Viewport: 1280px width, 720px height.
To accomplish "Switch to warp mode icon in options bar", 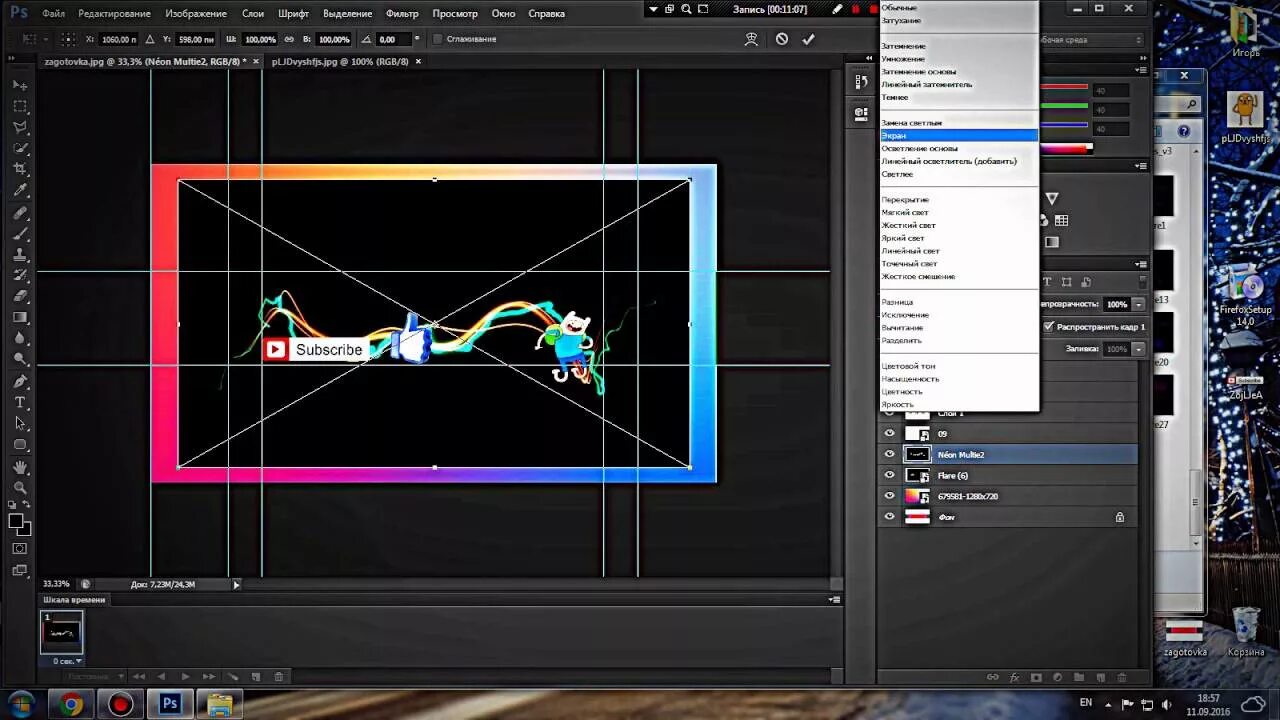I will [752, 39].
